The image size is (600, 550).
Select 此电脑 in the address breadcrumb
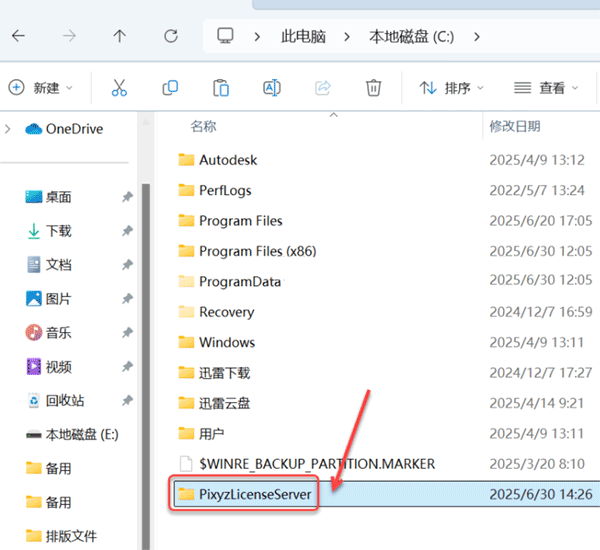pos(303,37)
